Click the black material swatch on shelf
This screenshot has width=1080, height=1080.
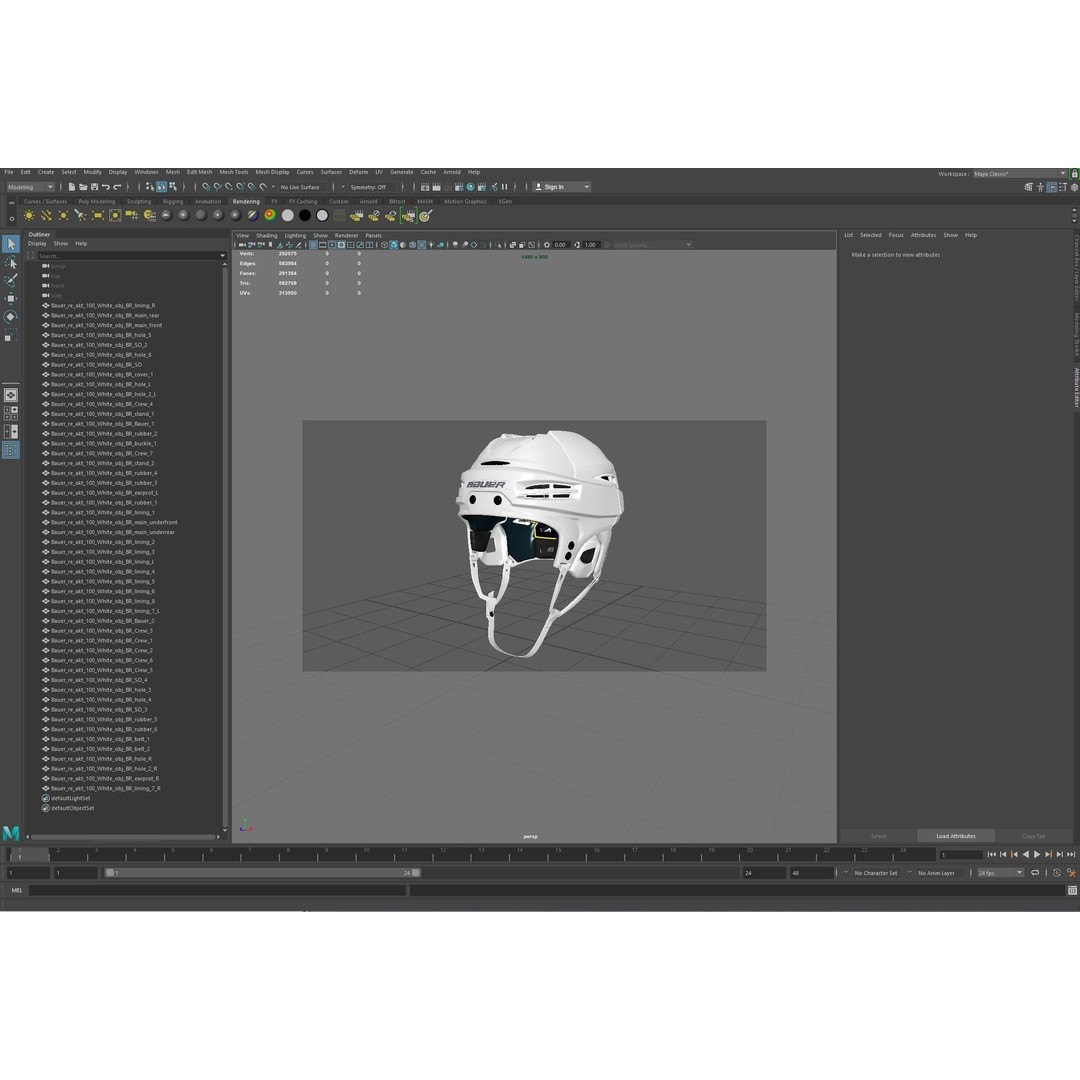(304, 216)
